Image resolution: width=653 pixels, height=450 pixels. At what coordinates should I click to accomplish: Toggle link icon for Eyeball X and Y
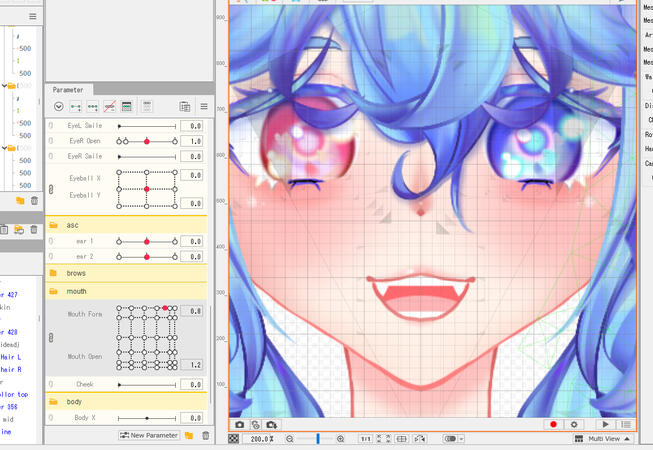[52, 189]
